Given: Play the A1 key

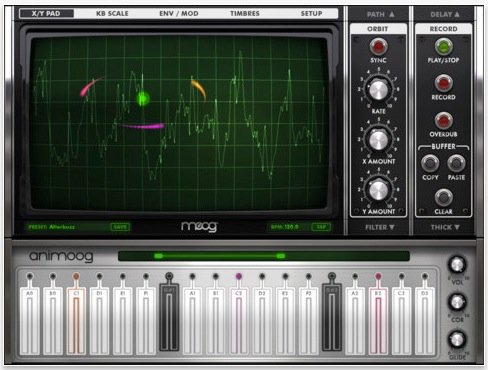Looking at the screenshot, I should pyautogui.click(x=192, y=320).
